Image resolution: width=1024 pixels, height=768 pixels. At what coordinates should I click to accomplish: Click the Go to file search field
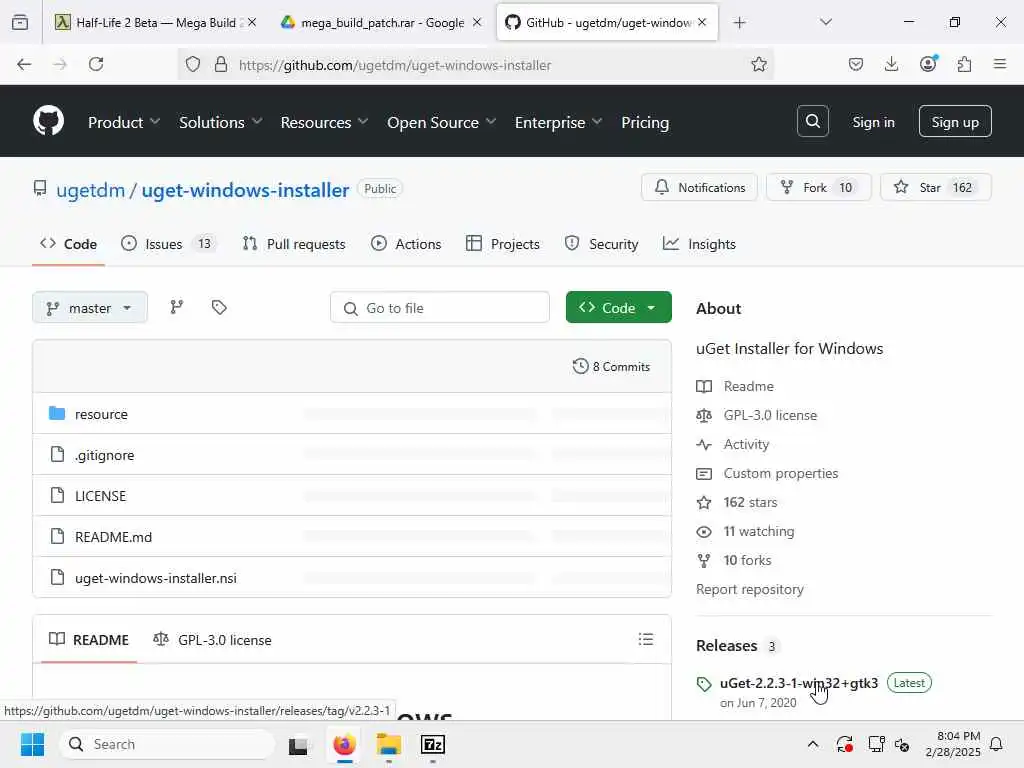pos(440,308)
